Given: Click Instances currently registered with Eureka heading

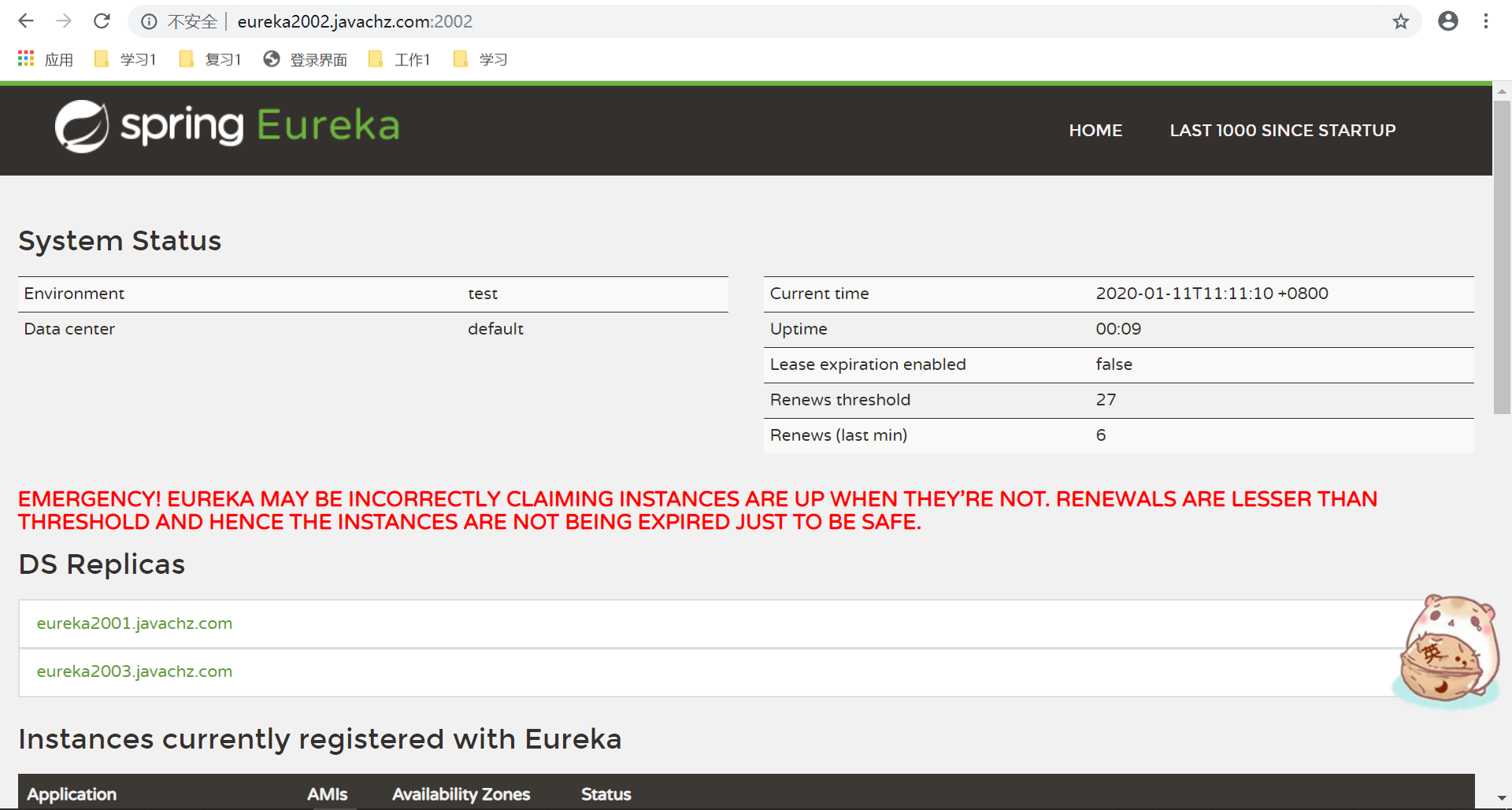Looking at the screenshot, I should 320,739.
